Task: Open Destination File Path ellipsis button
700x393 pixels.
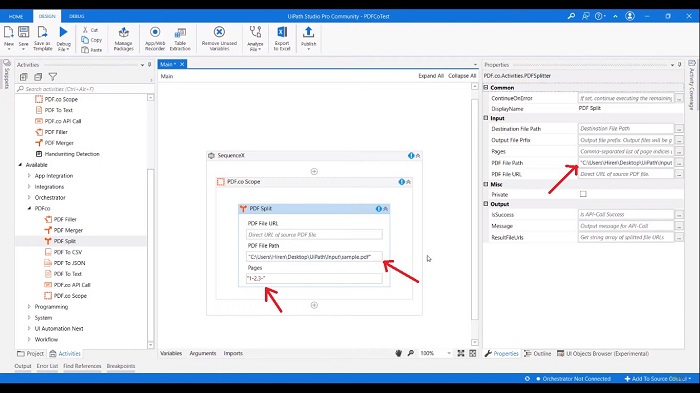Action: (x=679, y=129)
